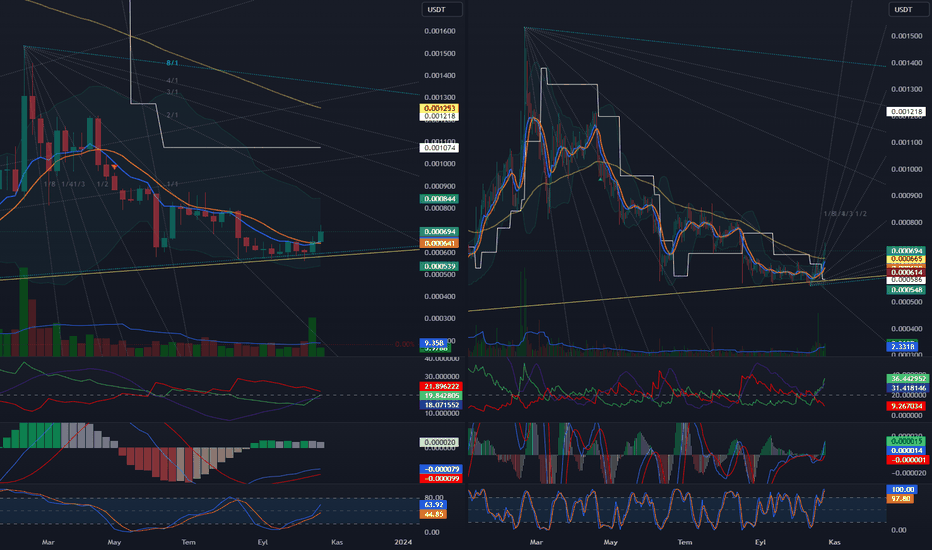
Task: Click the blue 100.00 stochastic value
Action: click(902, 489)
